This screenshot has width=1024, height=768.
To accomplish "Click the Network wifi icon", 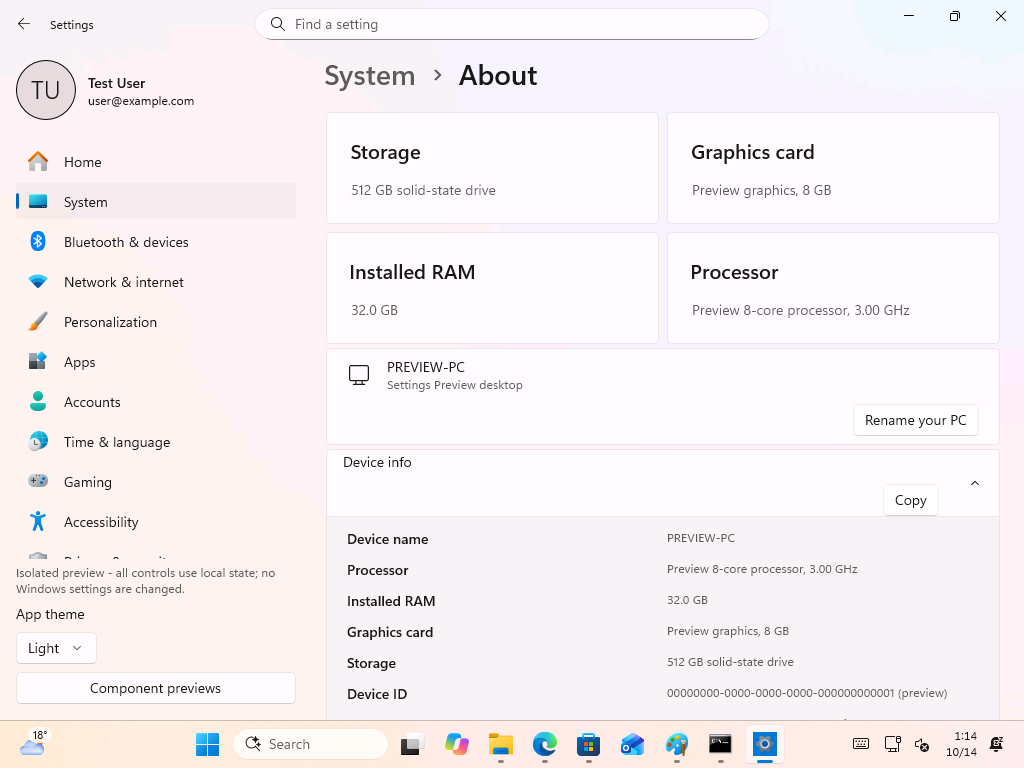I will tap(38, 282).
